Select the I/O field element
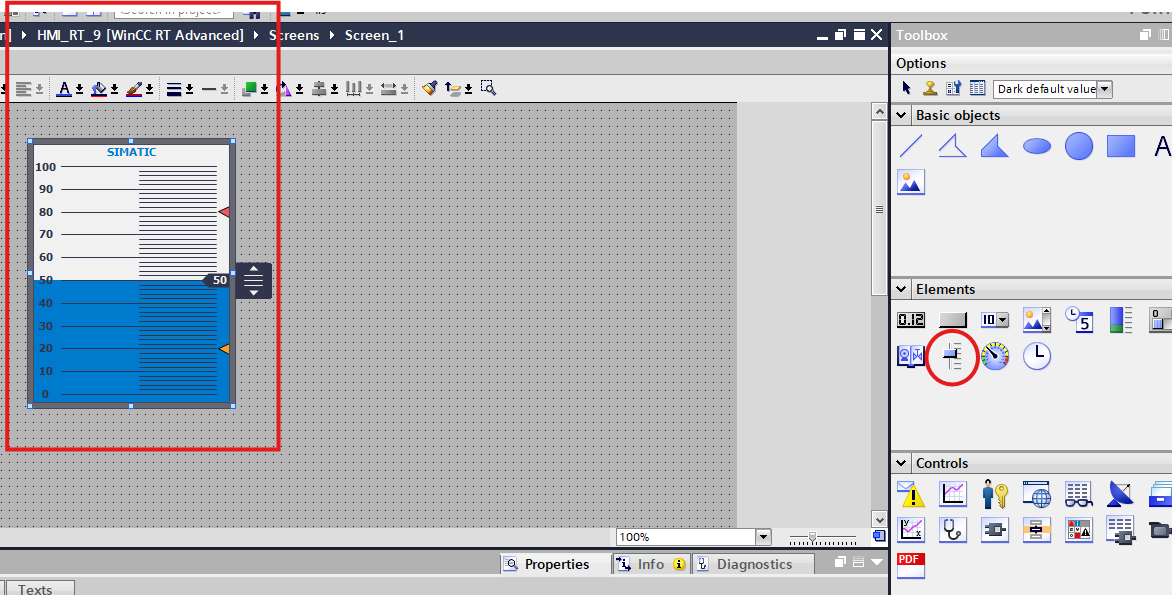This screenshot has height=595, width=1172. [x=910, y=320]
